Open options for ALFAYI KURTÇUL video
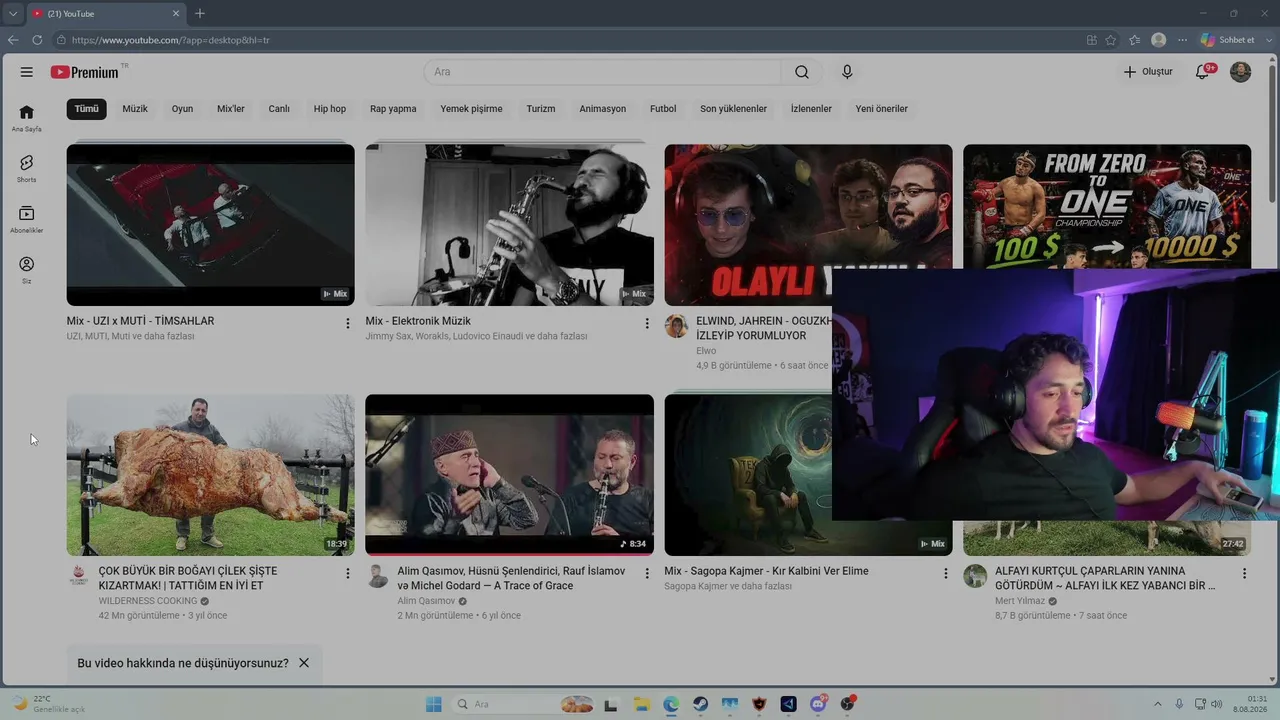 click(x=1244, y=573)
